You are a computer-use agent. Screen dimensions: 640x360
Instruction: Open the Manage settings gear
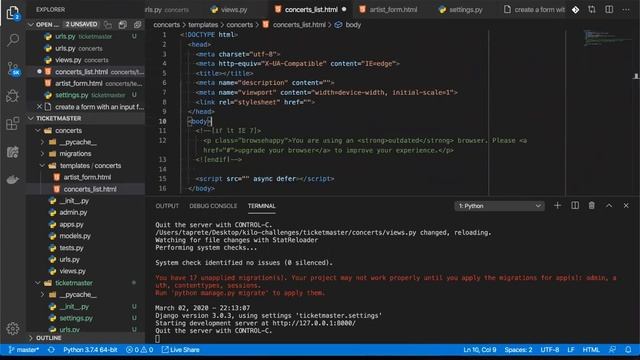(13, 329)
